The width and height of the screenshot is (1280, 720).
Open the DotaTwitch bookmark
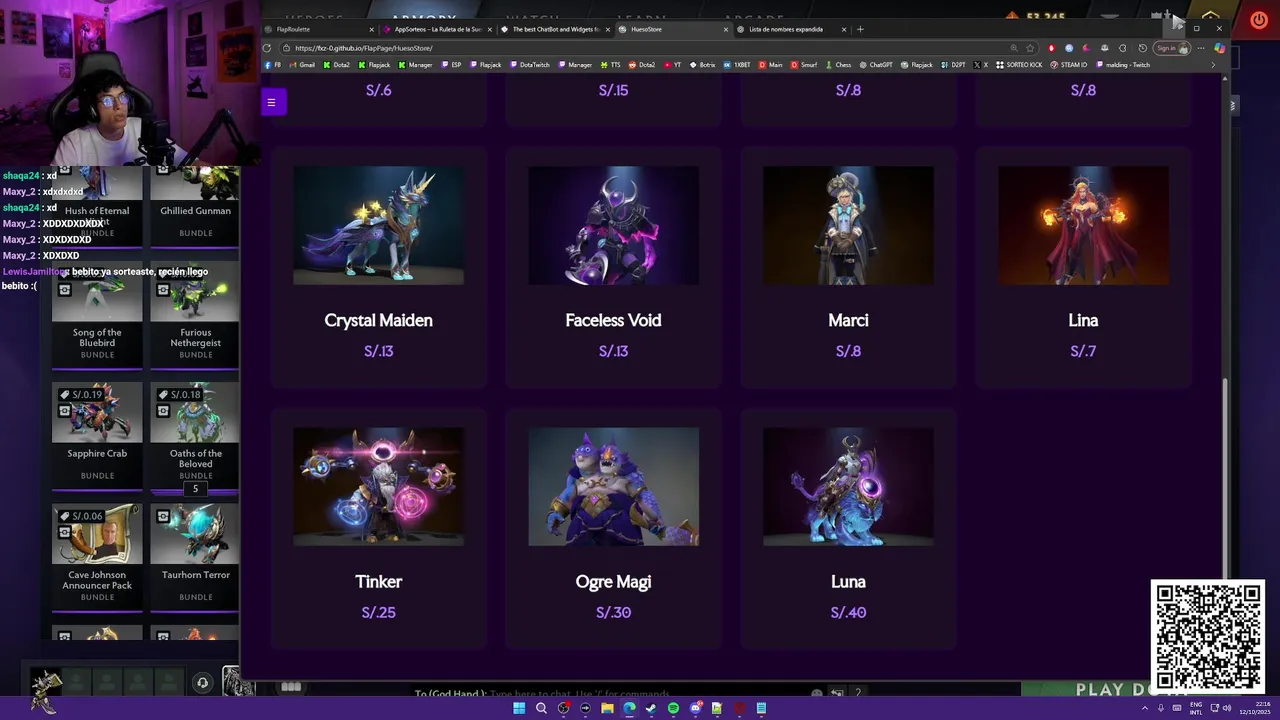529,65
